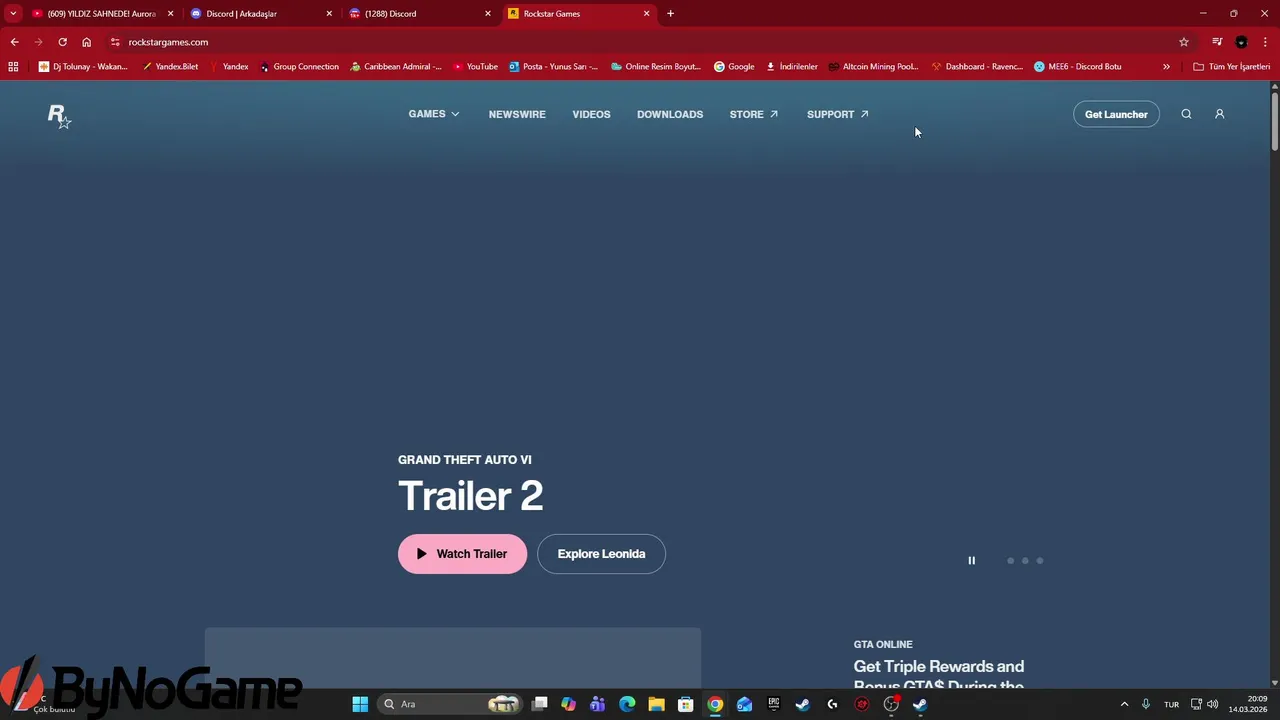Screen dimensions: 1280x720
Task: Open the MEE6 - Discord Botu bookmark
Action: 1078,67
